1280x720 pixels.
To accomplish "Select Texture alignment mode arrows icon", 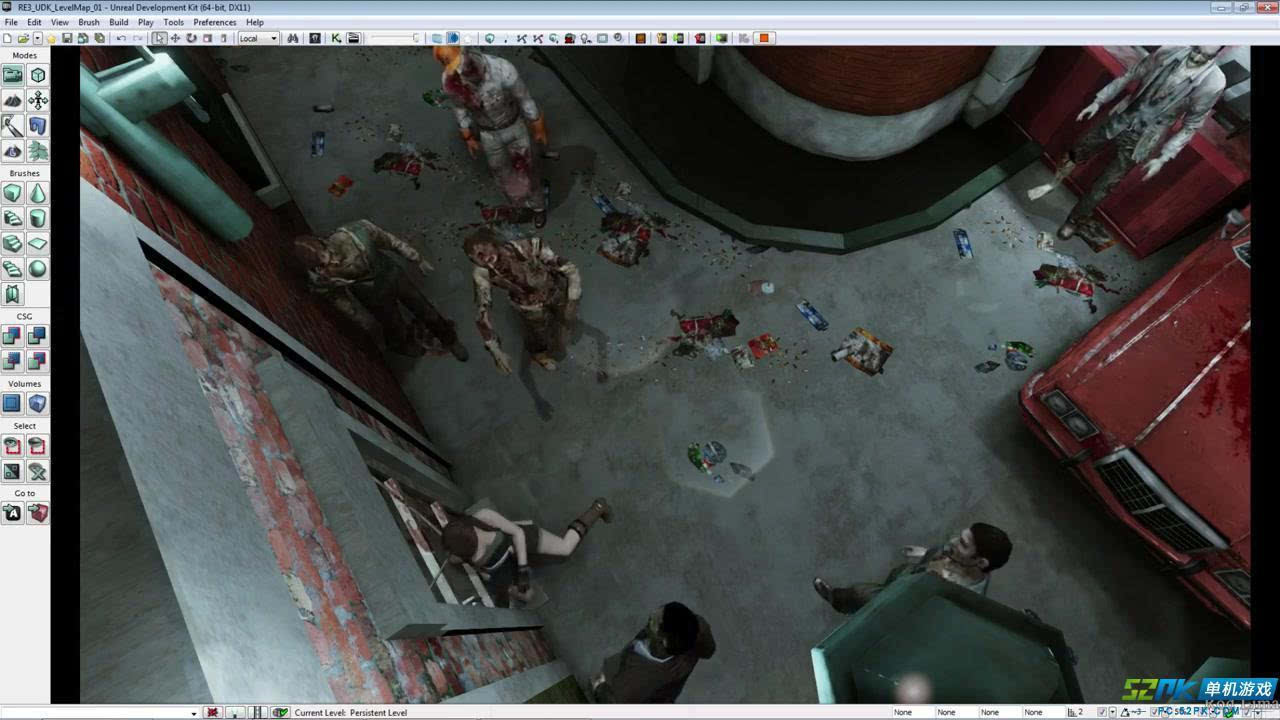I will tap(37, 100).
